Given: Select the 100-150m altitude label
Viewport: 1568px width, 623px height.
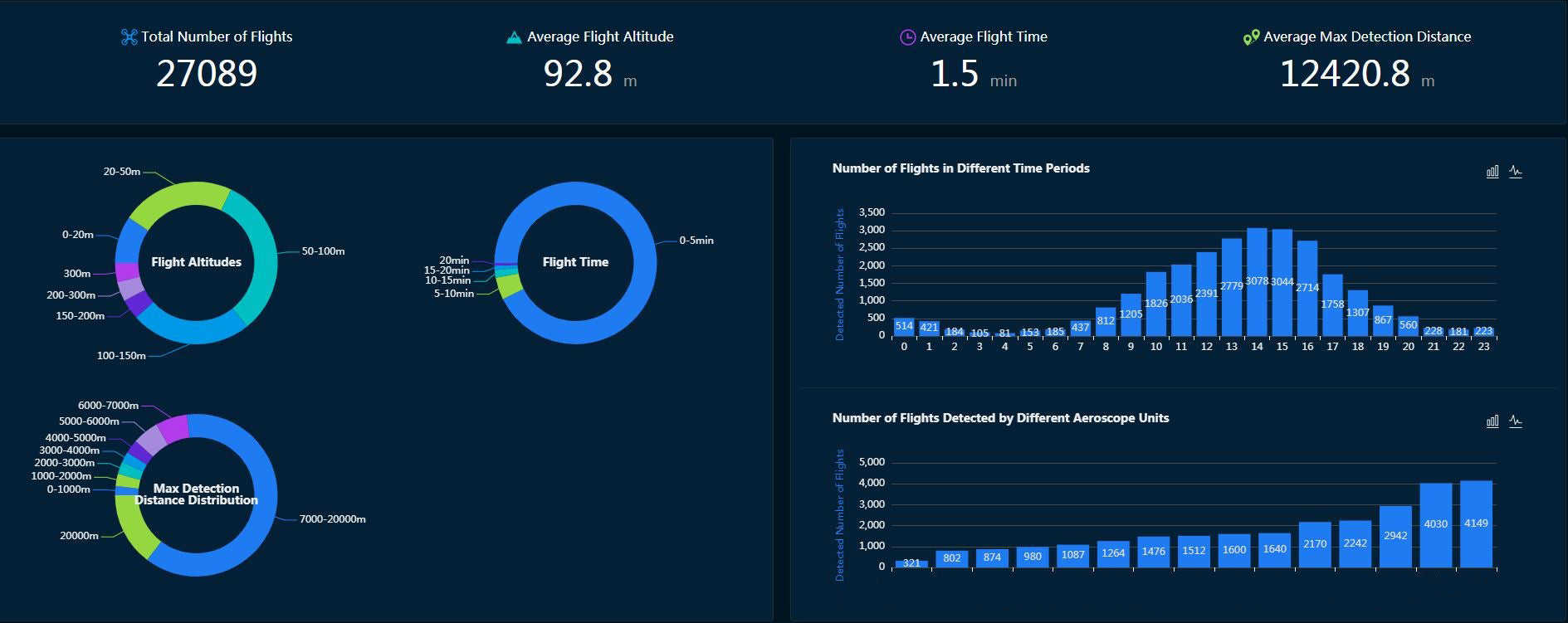Looking at the screenshot, I should point(121,356).
